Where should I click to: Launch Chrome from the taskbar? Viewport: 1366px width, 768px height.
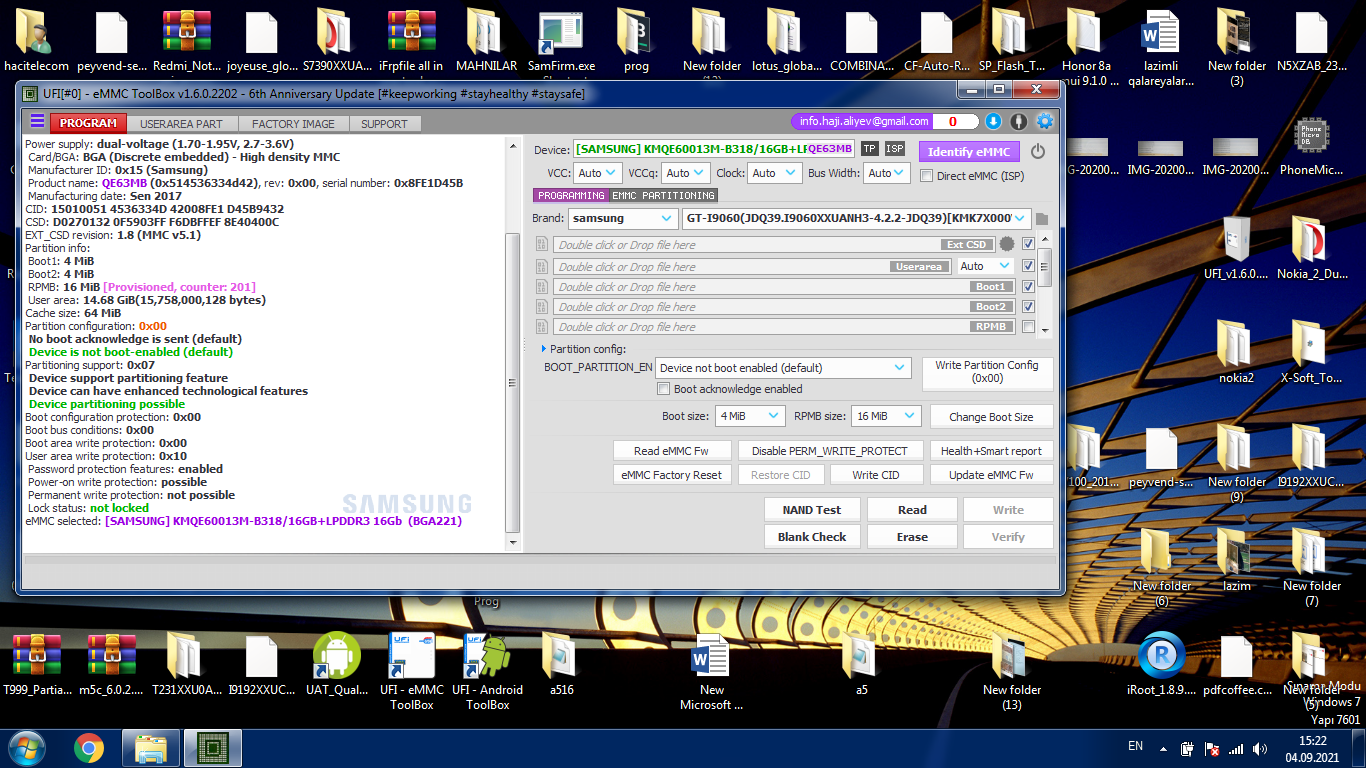(x=89, y=748)
